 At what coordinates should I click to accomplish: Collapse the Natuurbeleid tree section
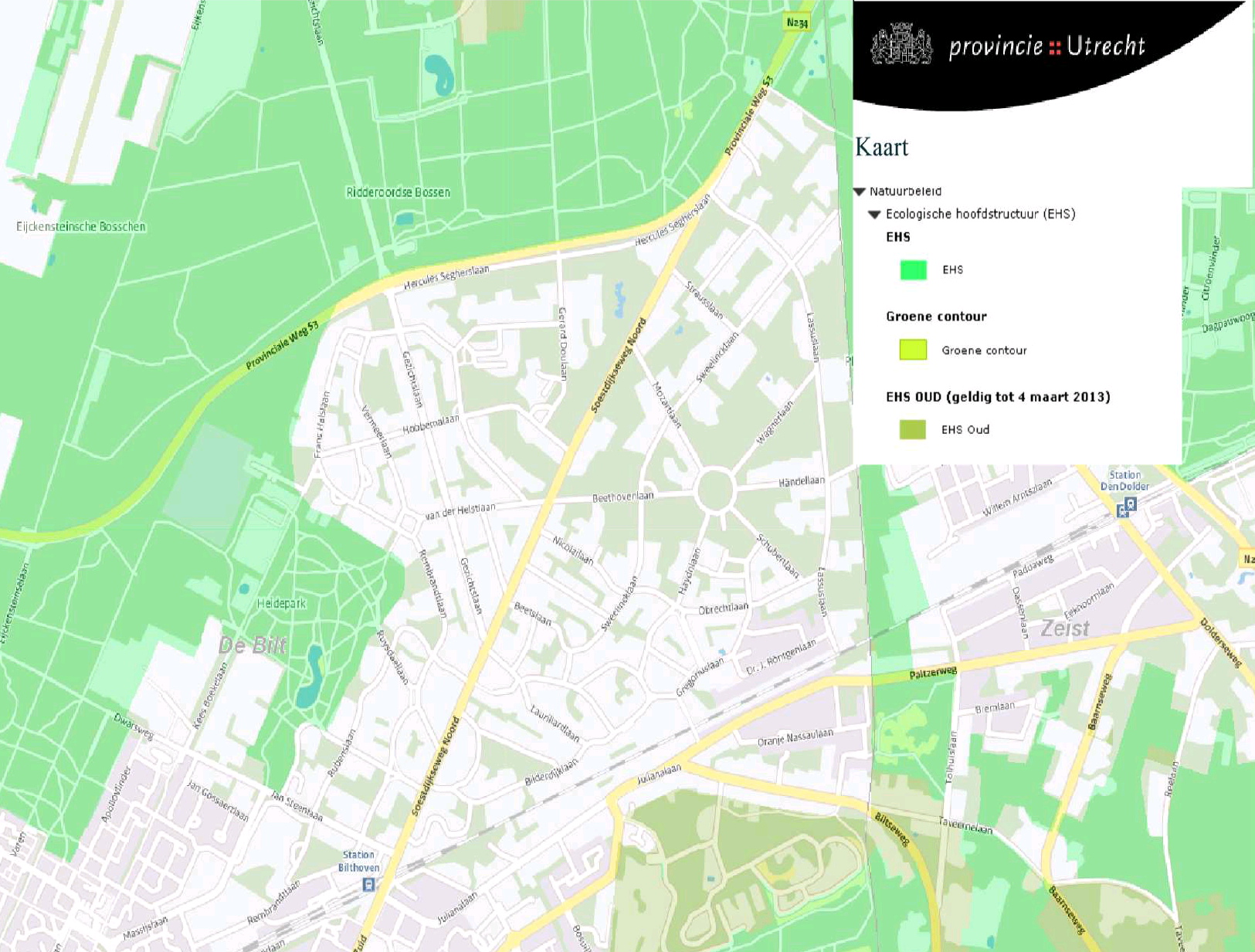click(x=860, y=191)
